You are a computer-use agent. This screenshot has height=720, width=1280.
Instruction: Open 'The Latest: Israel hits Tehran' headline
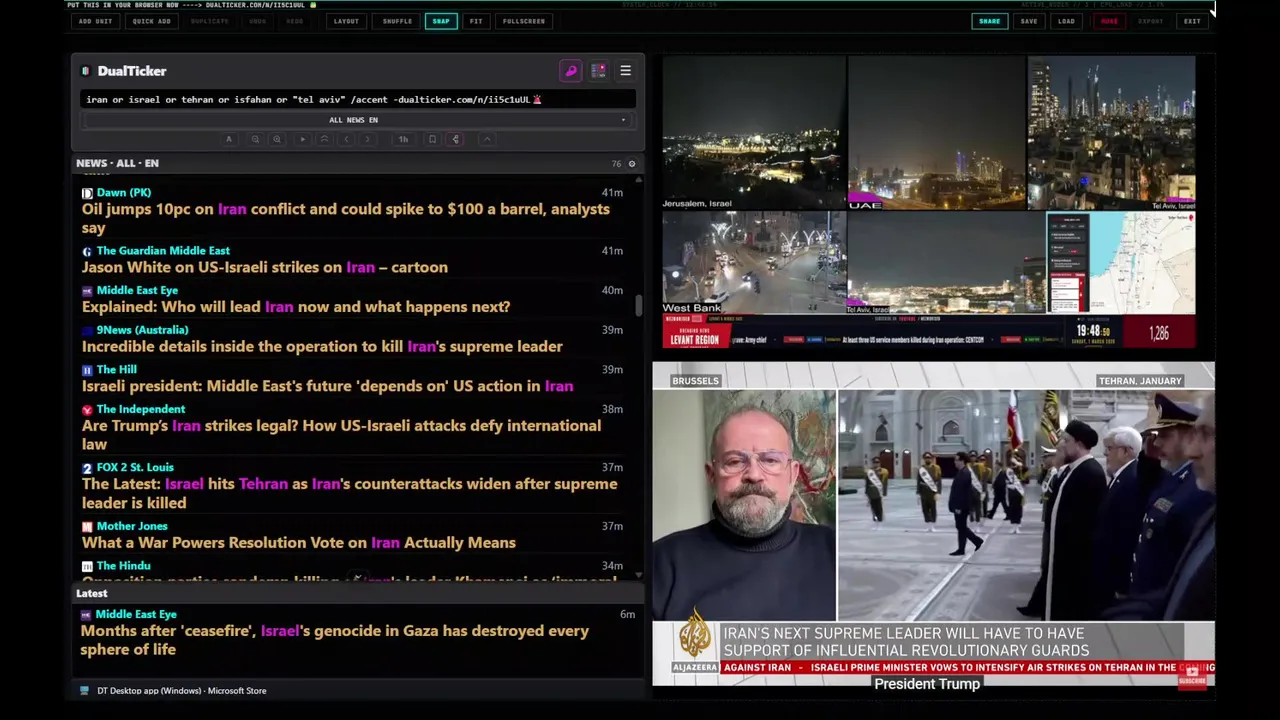click(x=349, y=493)
